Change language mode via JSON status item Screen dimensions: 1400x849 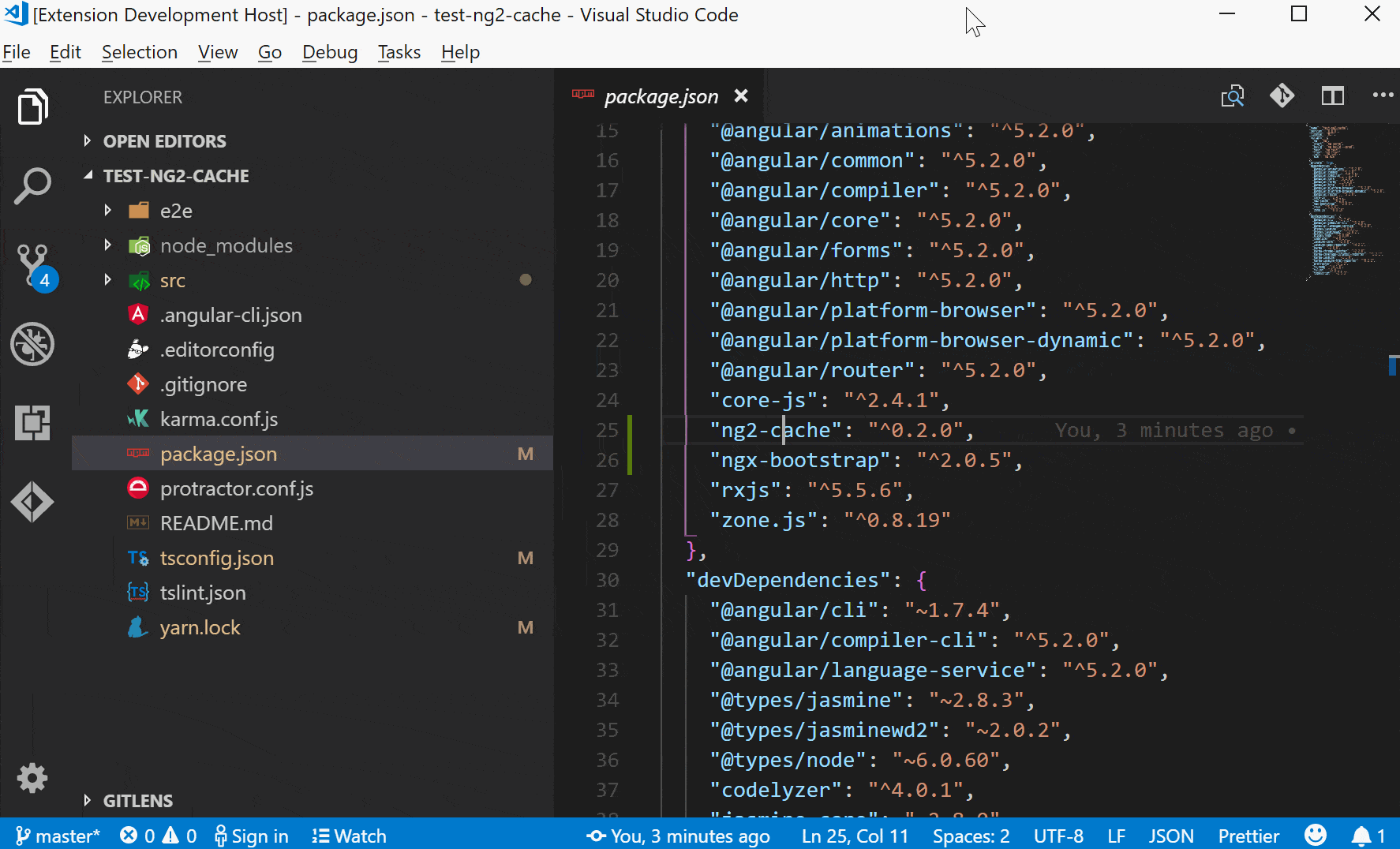tap(1170, 836)
